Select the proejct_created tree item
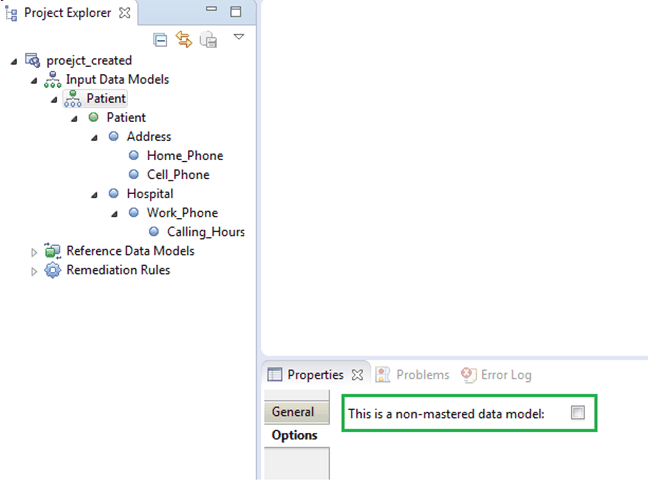648x482 pixels. (x=89, y=61)
